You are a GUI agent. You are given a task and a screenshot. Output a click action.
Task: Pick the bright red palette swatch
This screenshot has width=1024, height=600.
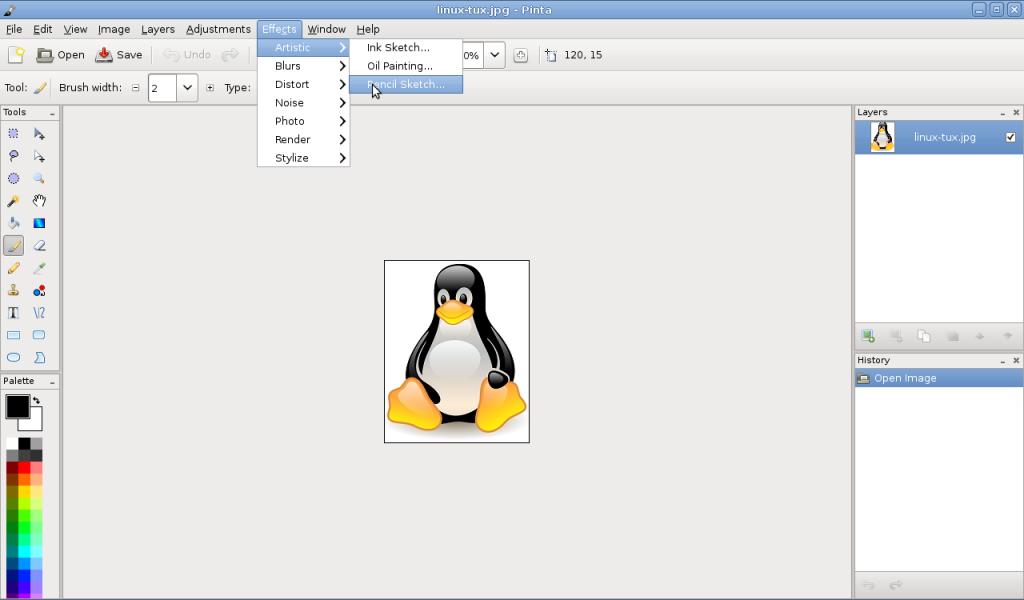coord(24,467)
